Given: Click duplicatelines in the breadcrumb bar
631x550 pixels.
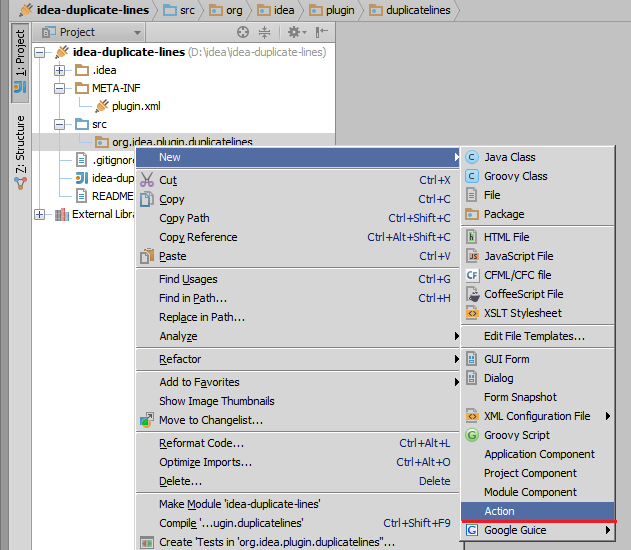Looking at the screenshot, I should pyautogui.click(x=410, y=10).
